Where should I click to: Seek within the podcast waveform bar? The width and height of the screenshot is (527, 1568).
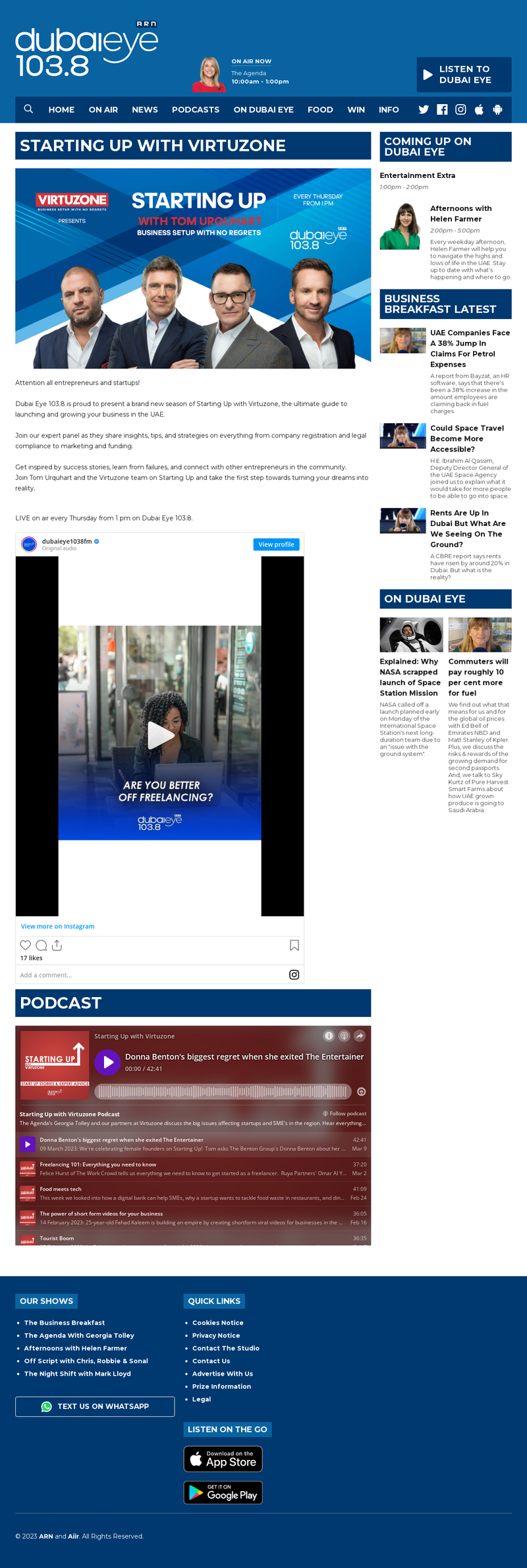point(223,1091)
